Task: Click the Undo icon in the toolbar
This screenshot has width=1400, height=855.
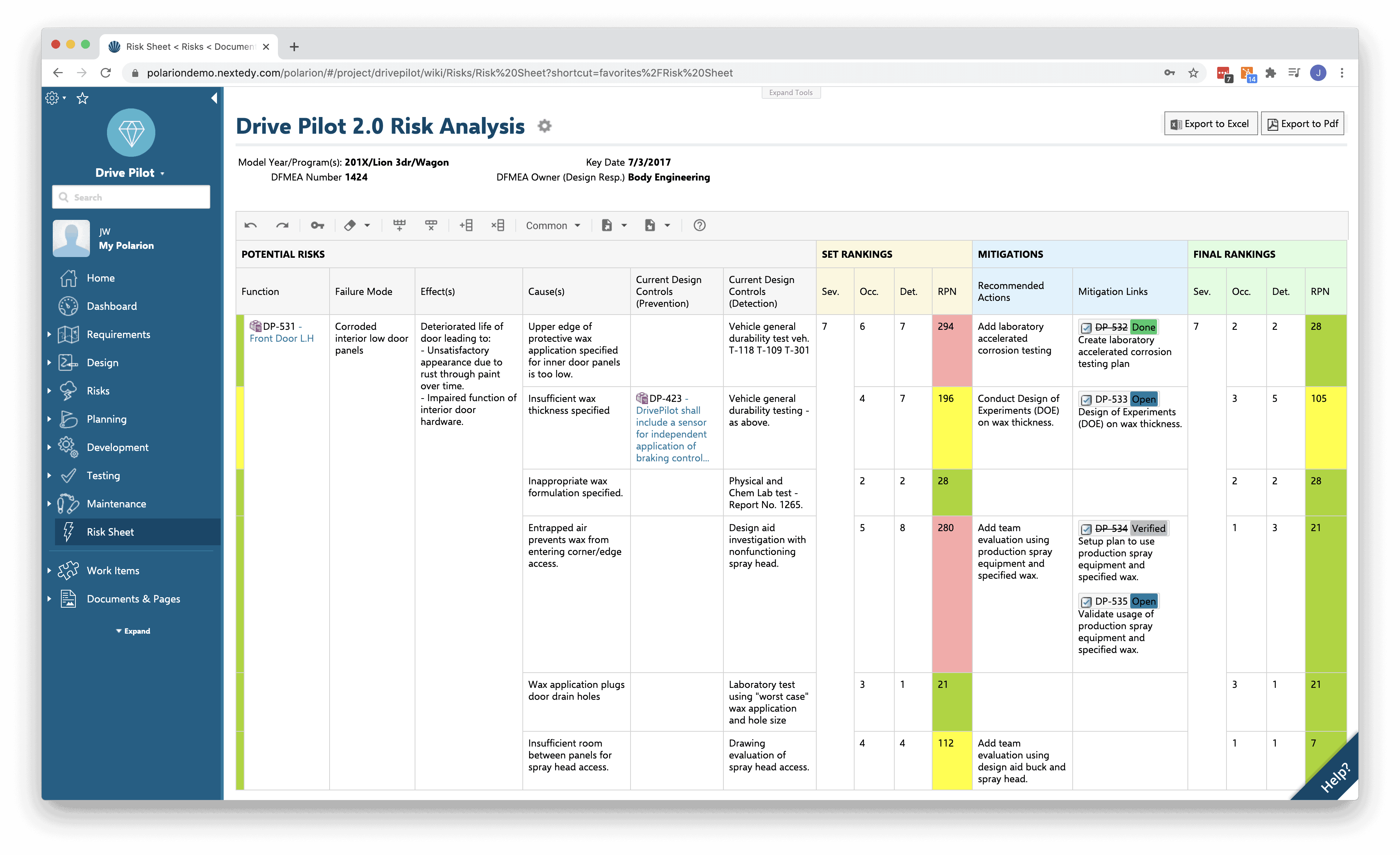Action: click(x=250, y=225)
